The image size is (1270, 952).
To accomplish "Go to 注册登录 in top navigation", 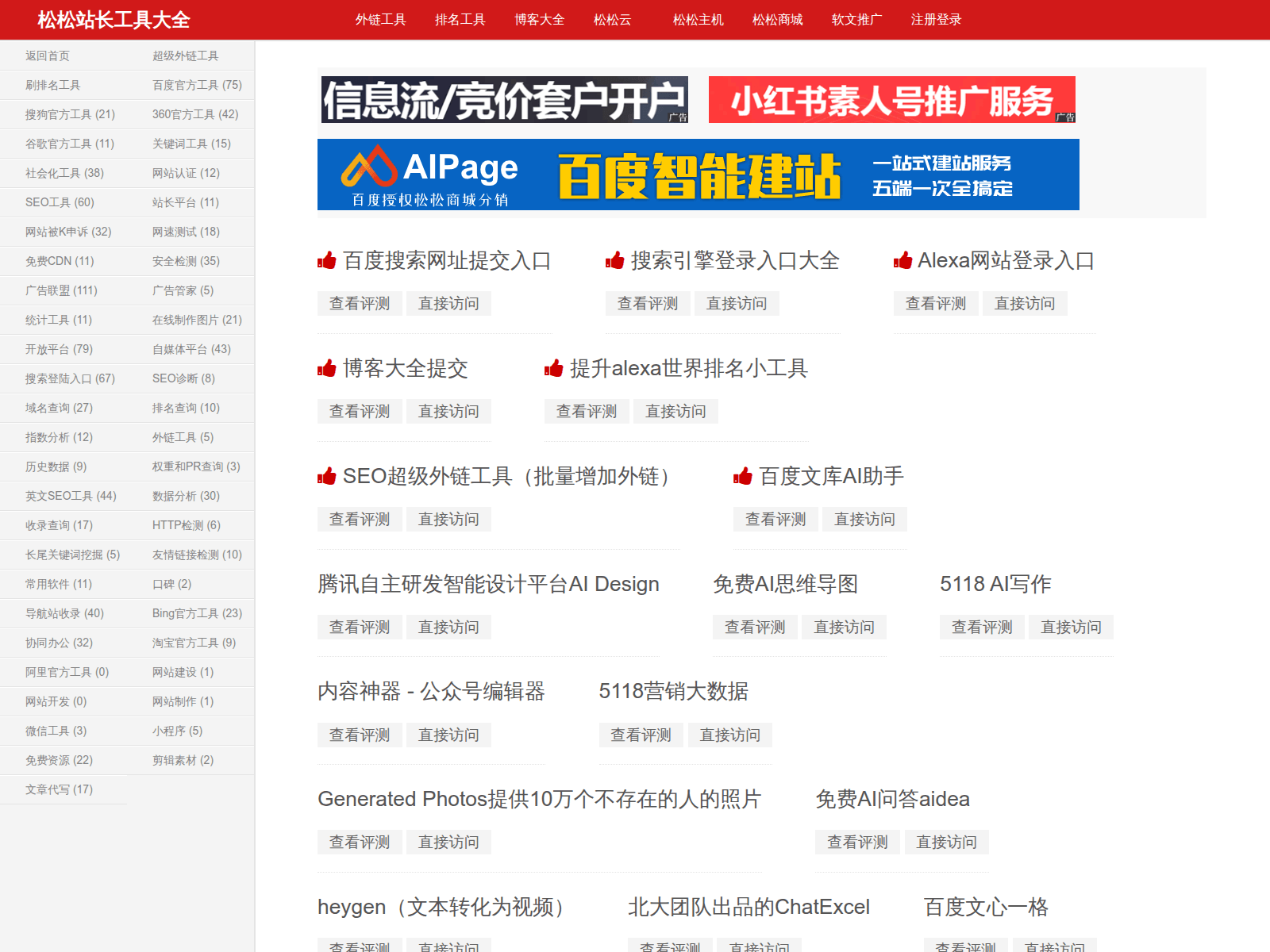I will point(936,20).
